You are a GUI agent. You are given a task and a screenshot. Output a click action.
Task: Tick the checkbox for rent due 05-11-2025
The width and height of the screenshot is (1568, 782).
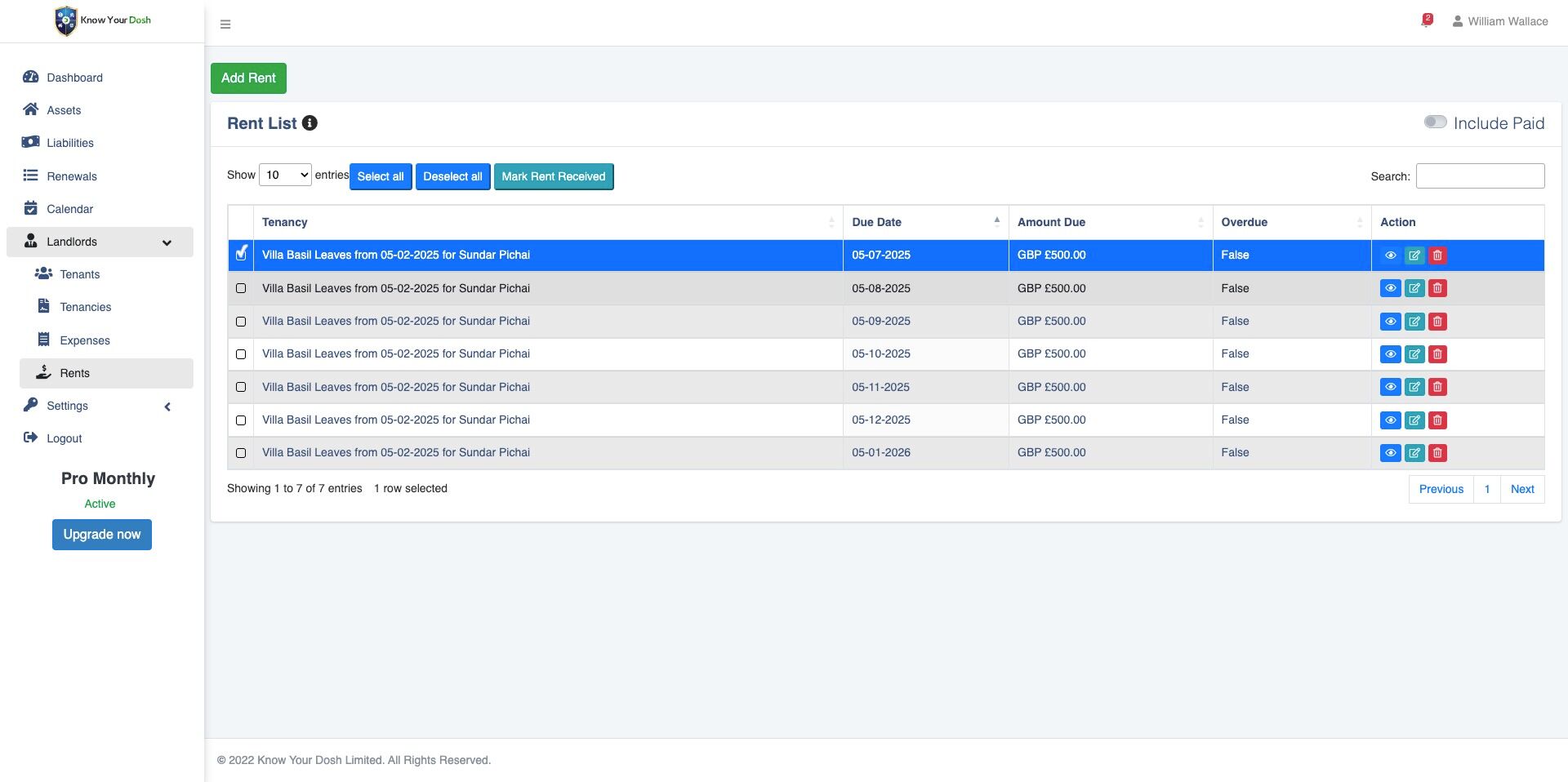(241, 387)
